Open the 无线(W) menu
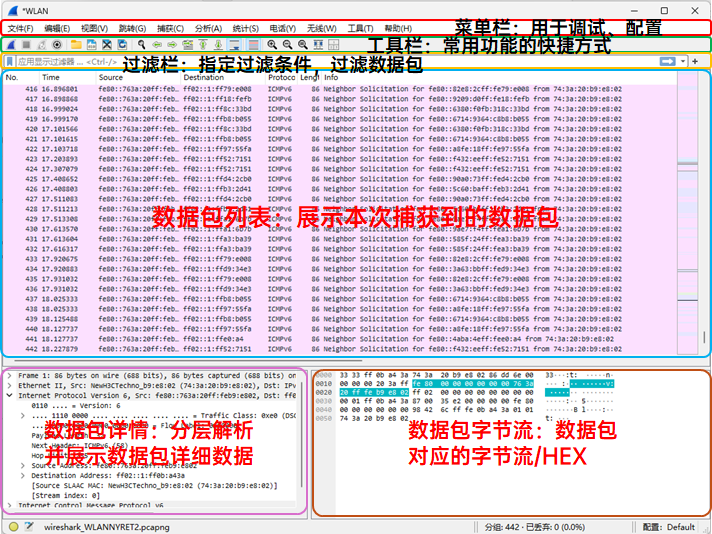The width and height of the screenshot is (712, 534). click(321, 28)
